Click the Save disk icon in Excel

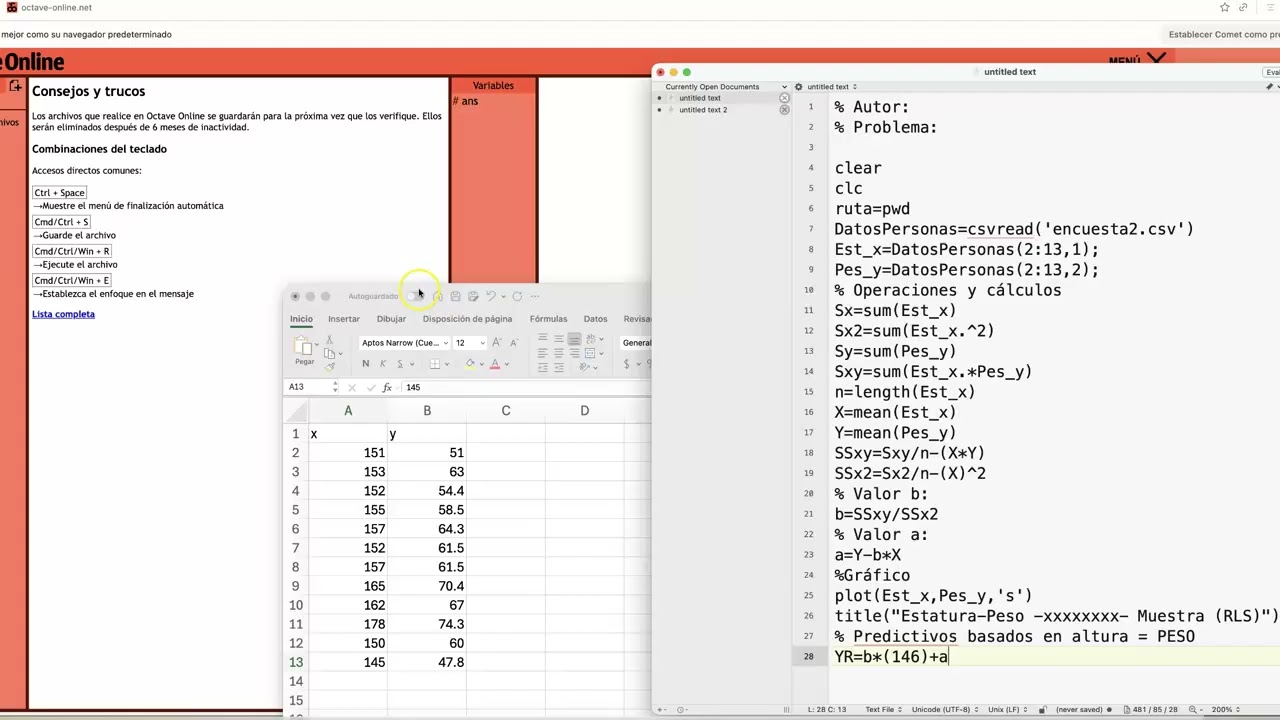tap(455, 296)
